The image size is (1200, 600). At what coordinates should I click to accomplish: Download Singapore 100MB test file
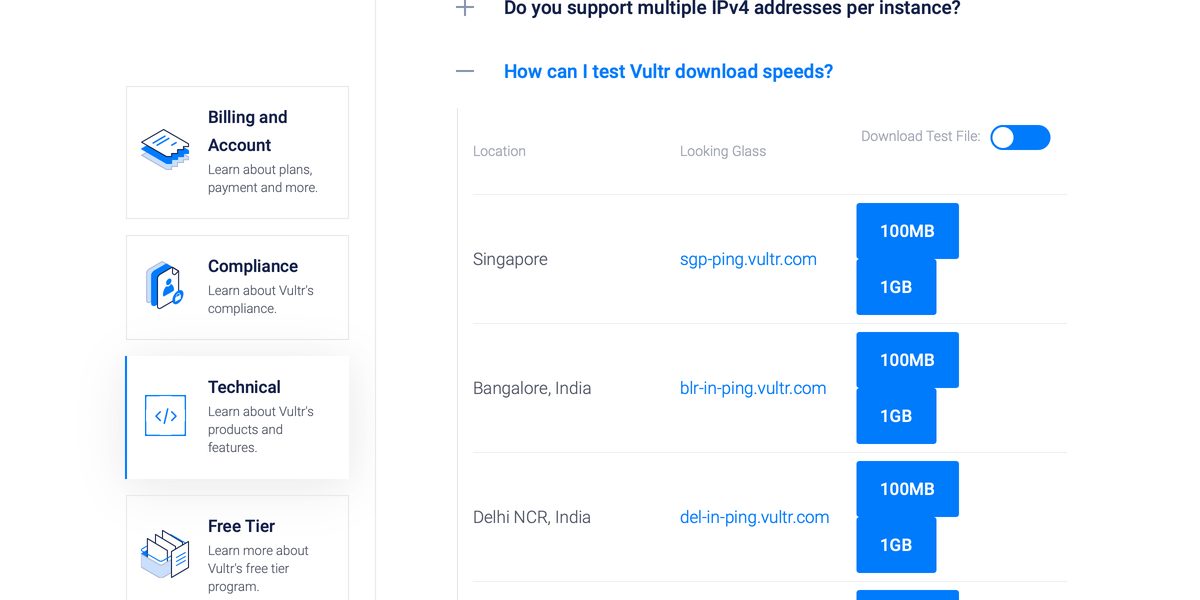tap(907, 231)
